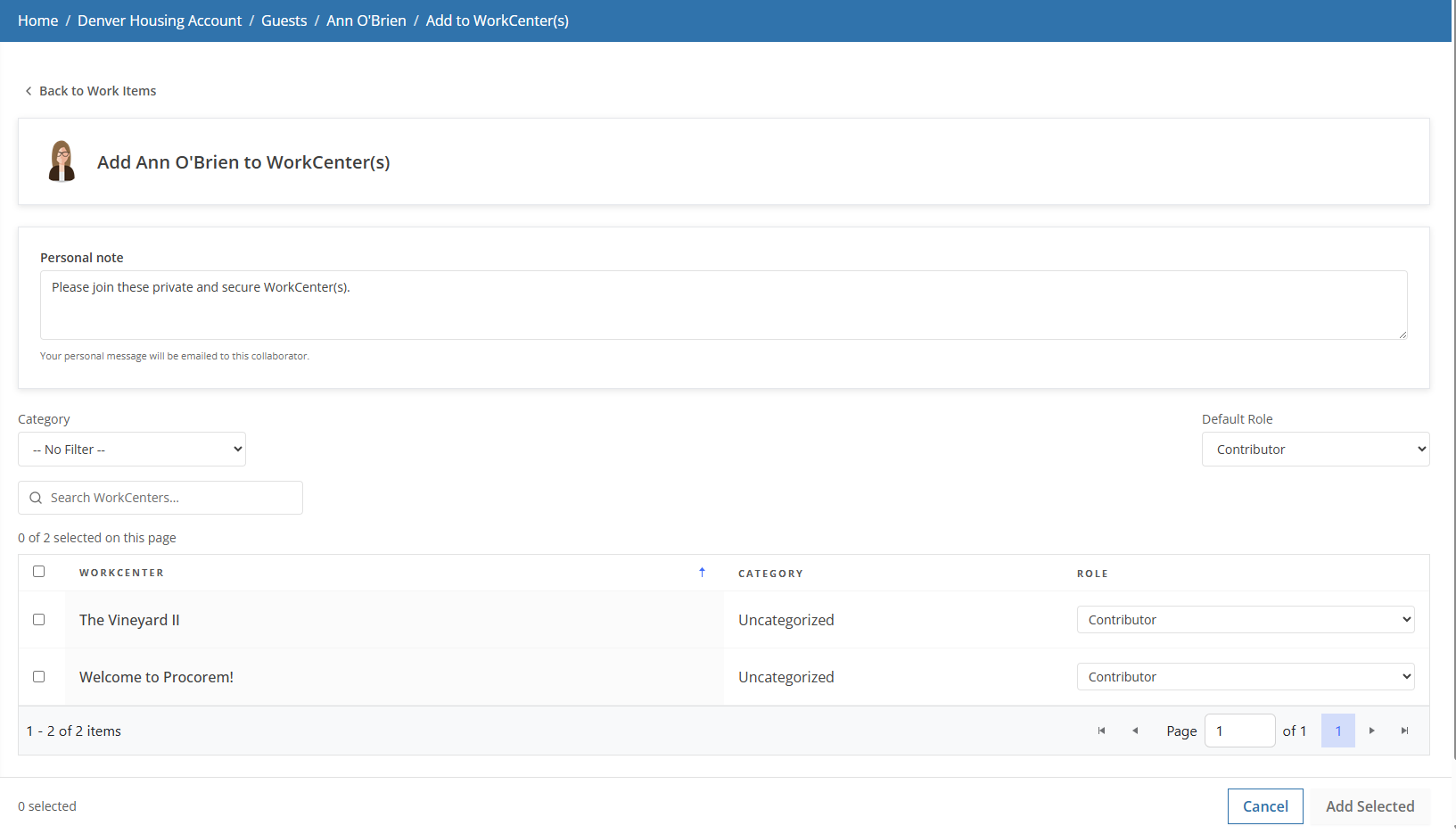The height and width of the screenshot is (834, 1456).
Task: Click into the Personal note text area
Action: point(723,305)
